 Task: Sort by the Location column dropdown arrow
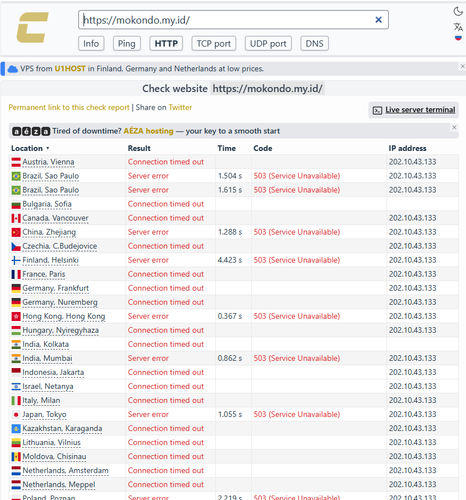(x=48, y=148)
